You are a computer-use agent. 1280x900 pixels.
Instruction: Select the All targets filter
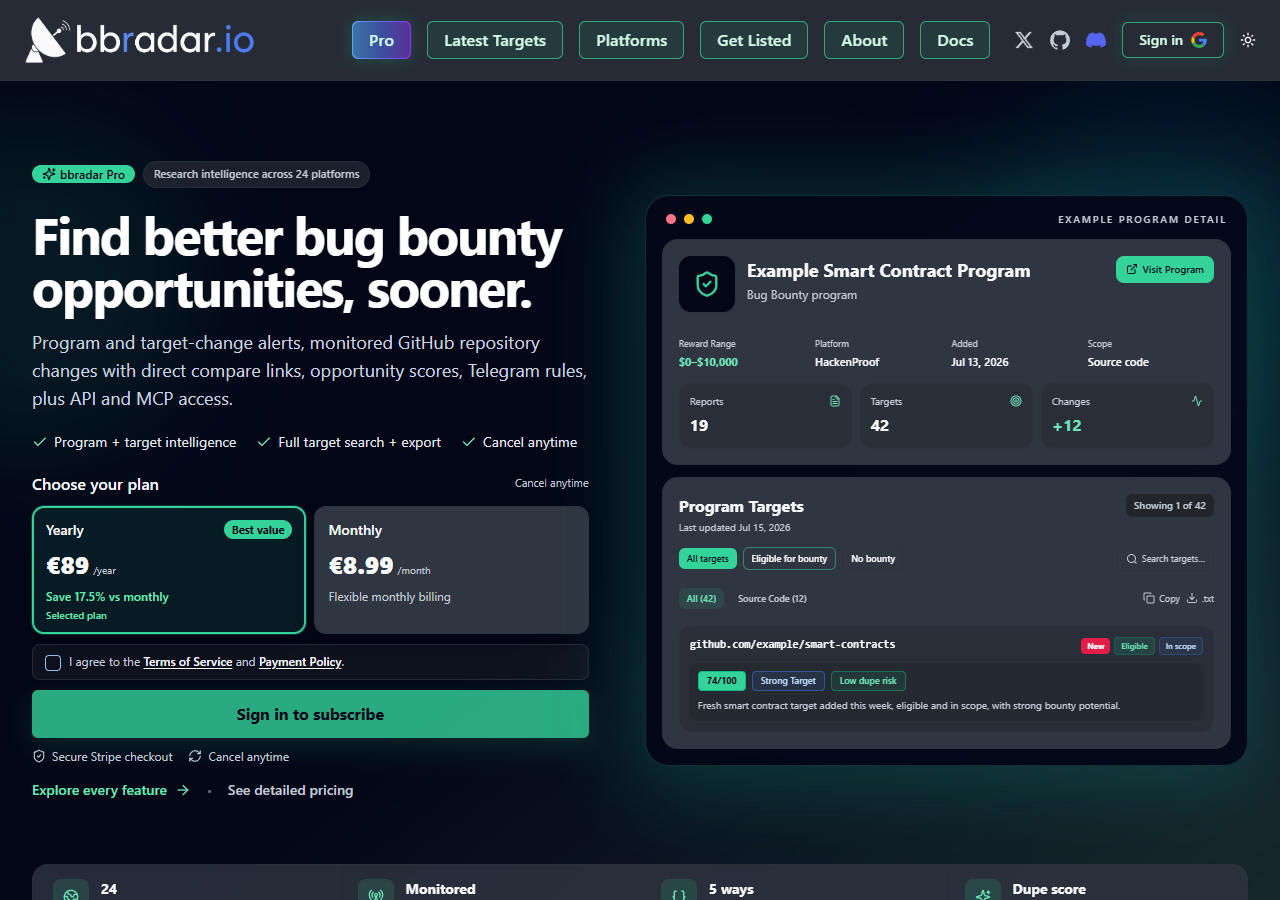(x=708, y=559)
